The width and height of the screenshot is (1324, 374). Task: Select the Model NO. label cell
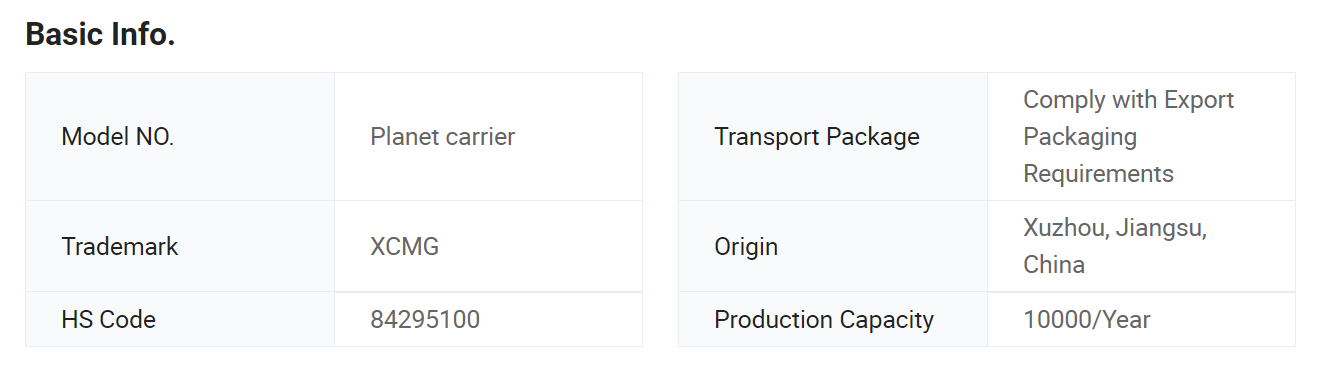click(180, 137)
